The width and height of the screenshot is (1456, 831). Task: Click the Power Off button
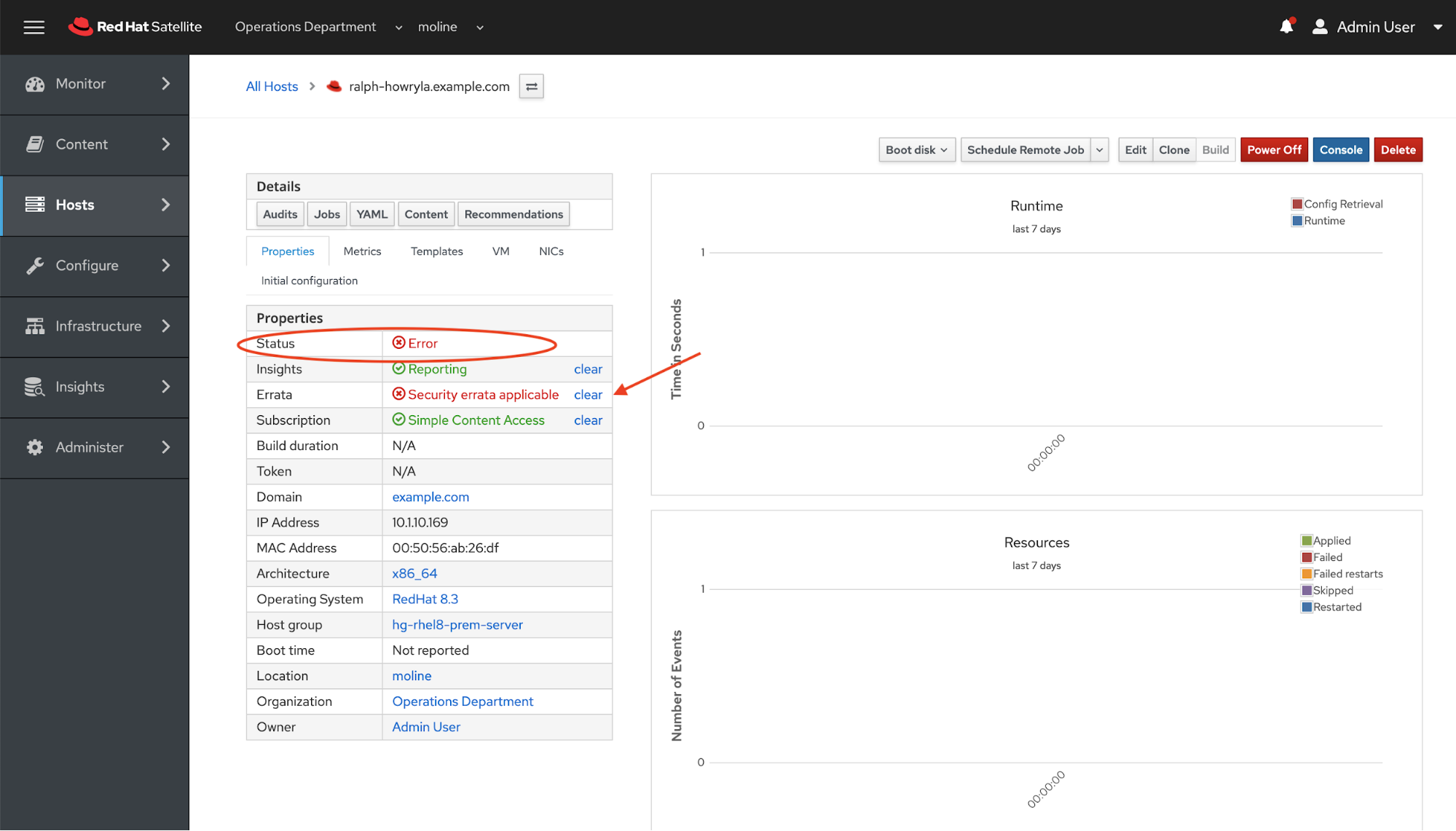(1274, 149)
